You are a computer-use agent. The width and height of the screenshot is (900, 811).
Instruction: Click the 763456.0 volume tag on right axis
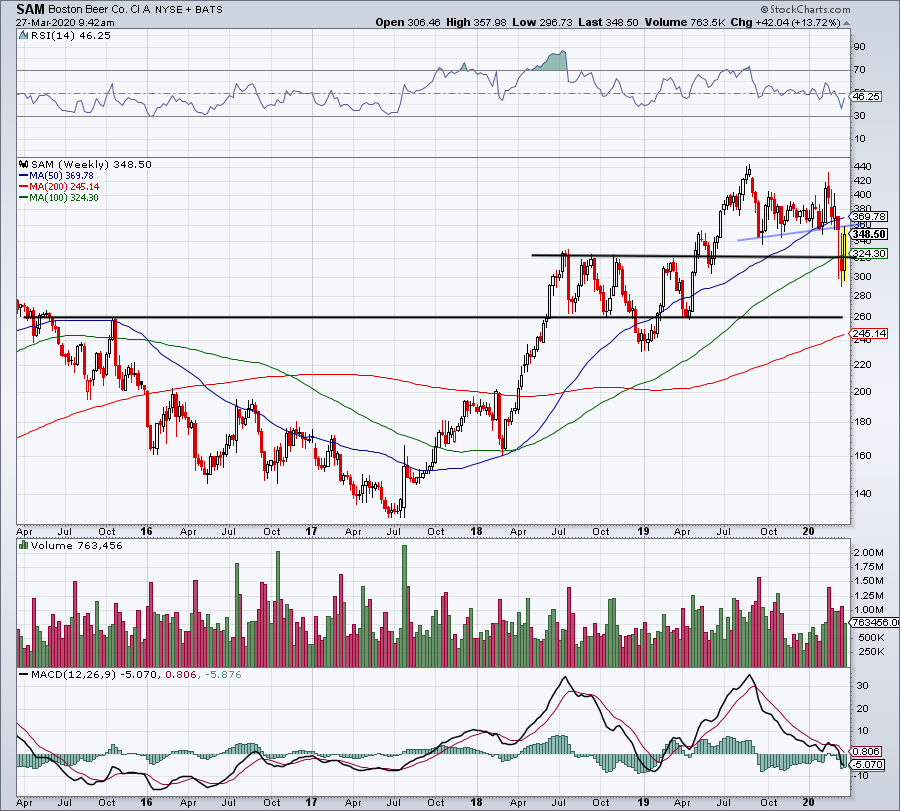click(875, 622)
